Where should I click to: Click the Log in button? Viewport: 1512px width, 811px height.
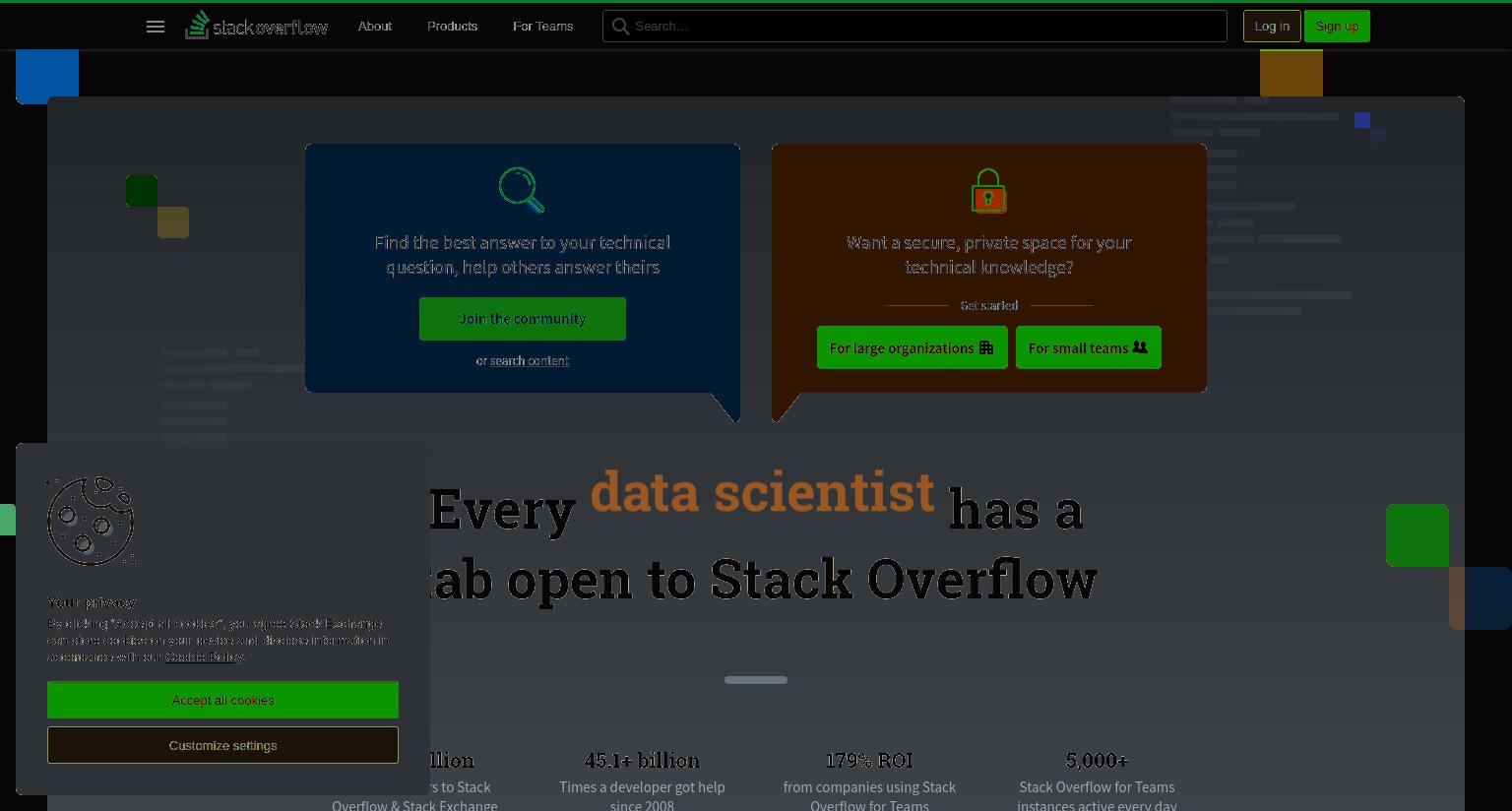pyautogui.click(x=1272, y=27)
